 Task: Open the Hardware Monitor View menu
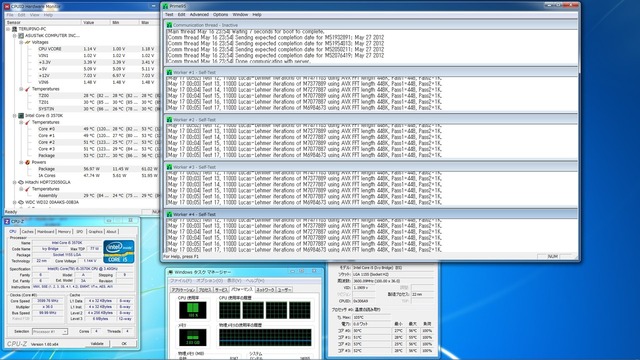[x=34, y=15]
